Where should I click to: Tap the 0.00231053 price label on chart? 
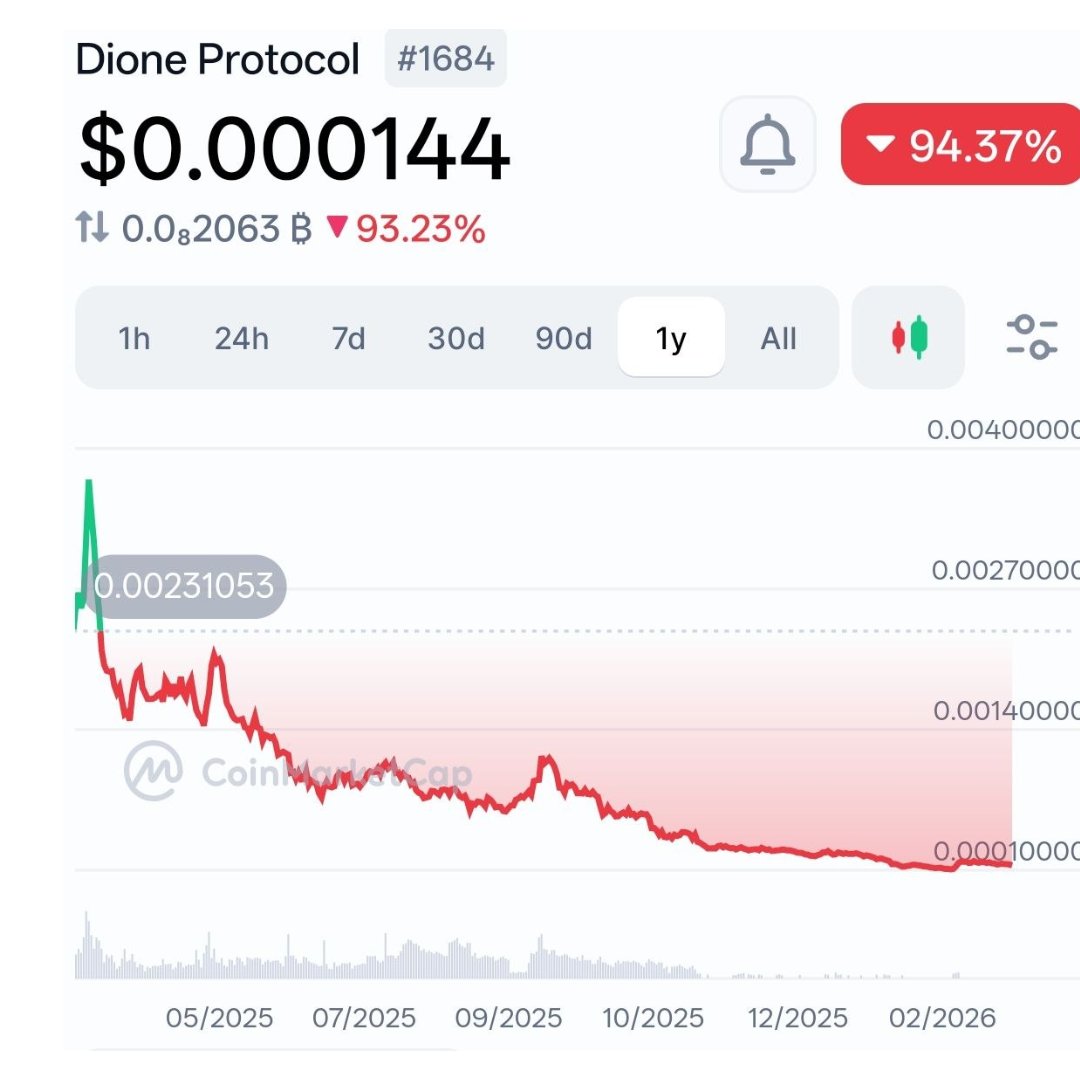184,585
